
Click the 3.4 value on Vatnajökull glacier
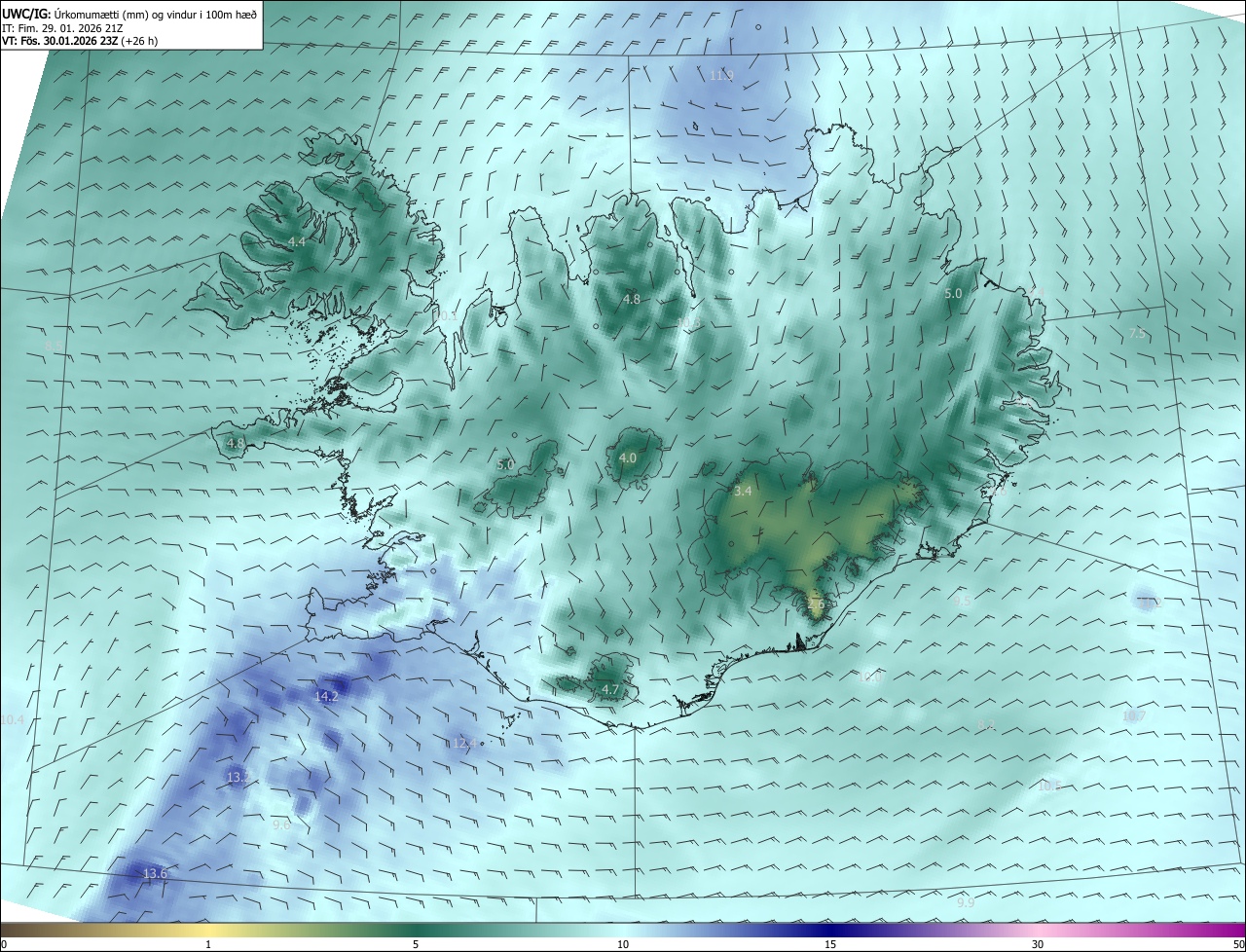[x=743, y=492]
